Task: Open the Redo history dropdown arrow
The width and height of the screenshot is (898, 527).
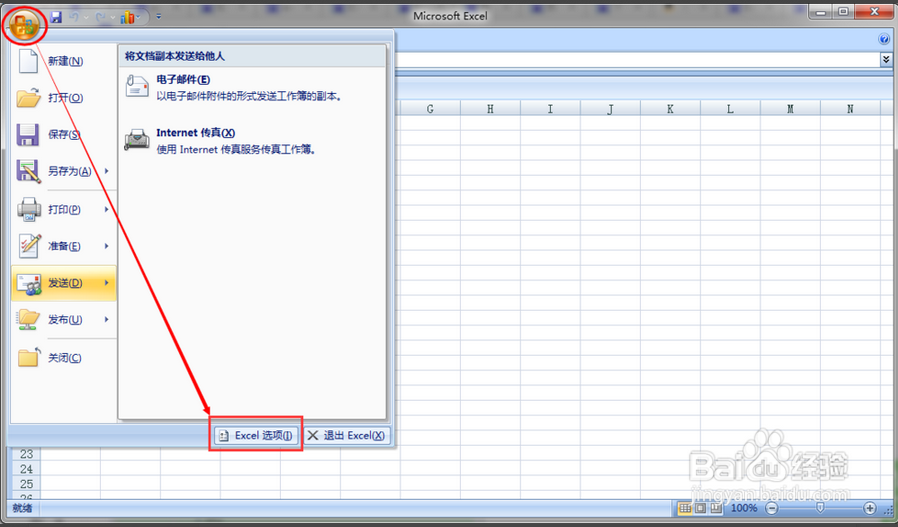Action: click(x=112, y=17)
